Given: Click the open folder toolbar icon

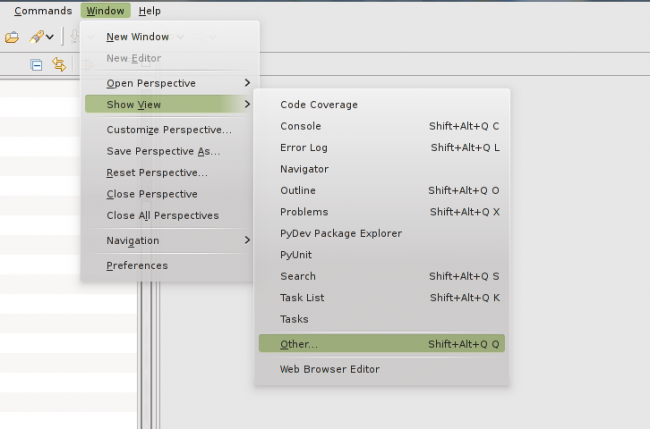Looking at the screenshot, I should (12, 37).
